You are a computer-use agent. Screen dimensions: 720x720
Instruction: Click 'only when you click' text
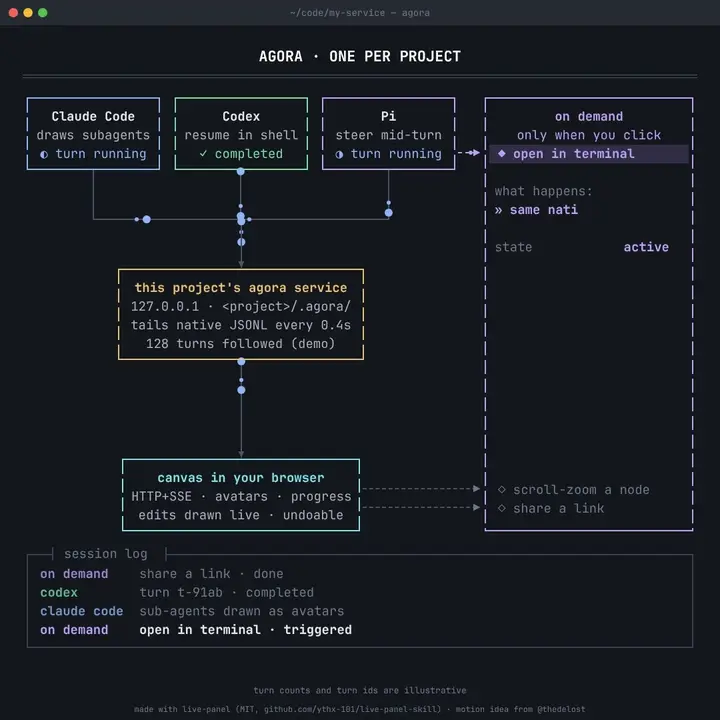589,135
